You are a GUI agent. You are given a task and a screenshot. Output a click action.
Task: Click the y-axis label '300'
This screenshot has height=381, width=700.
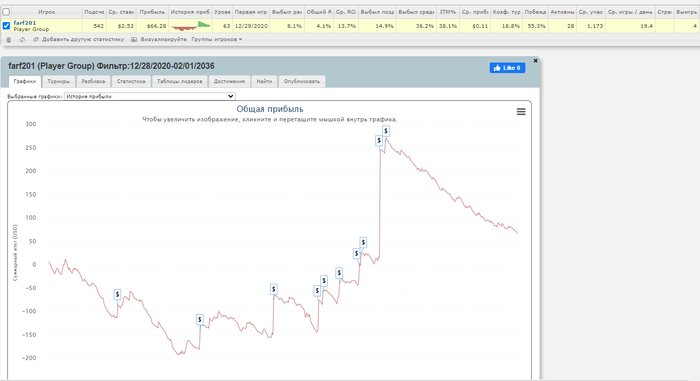31,124
